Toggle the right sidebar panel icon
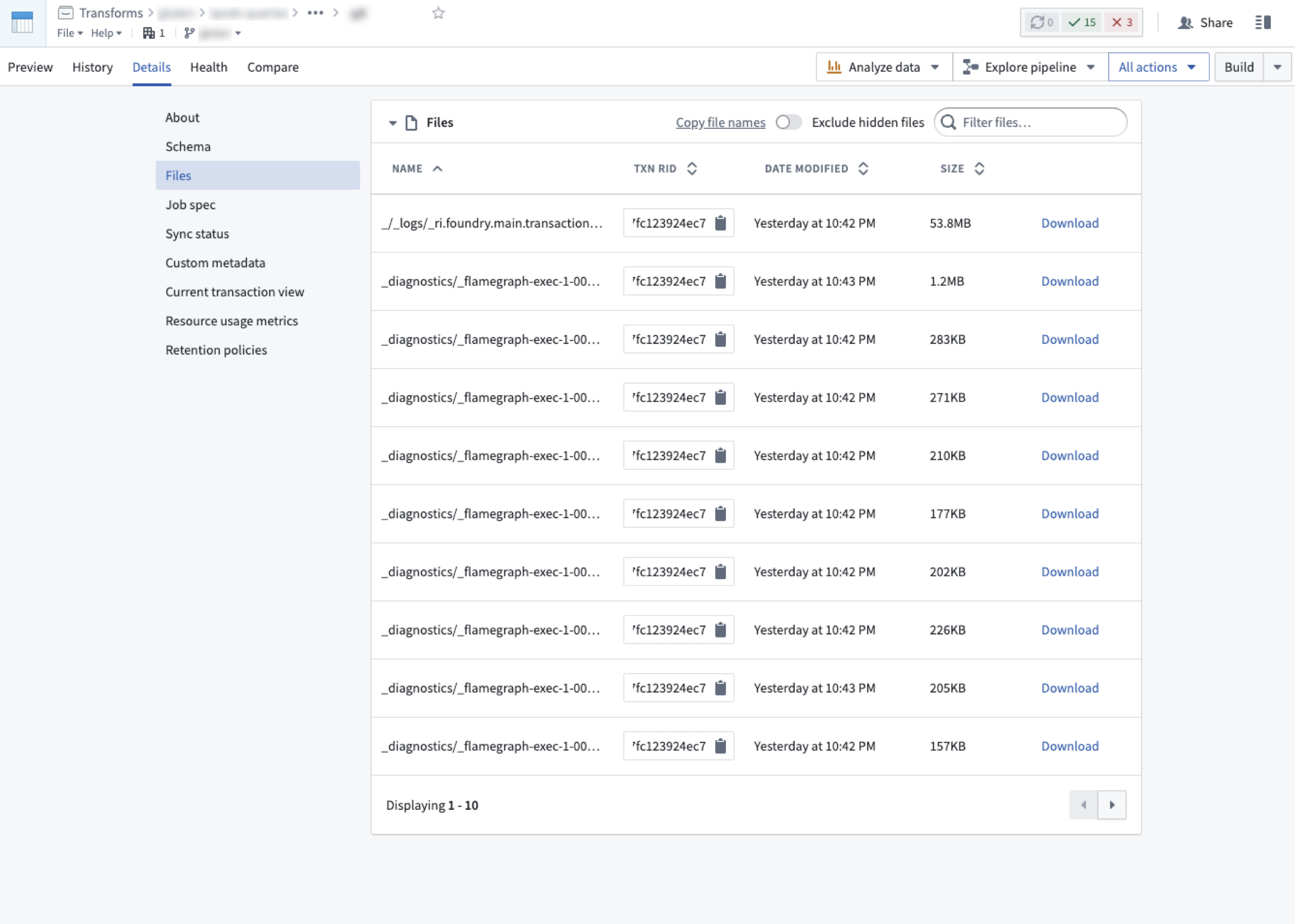The image size is (1295, 924). click(1262, 22)
